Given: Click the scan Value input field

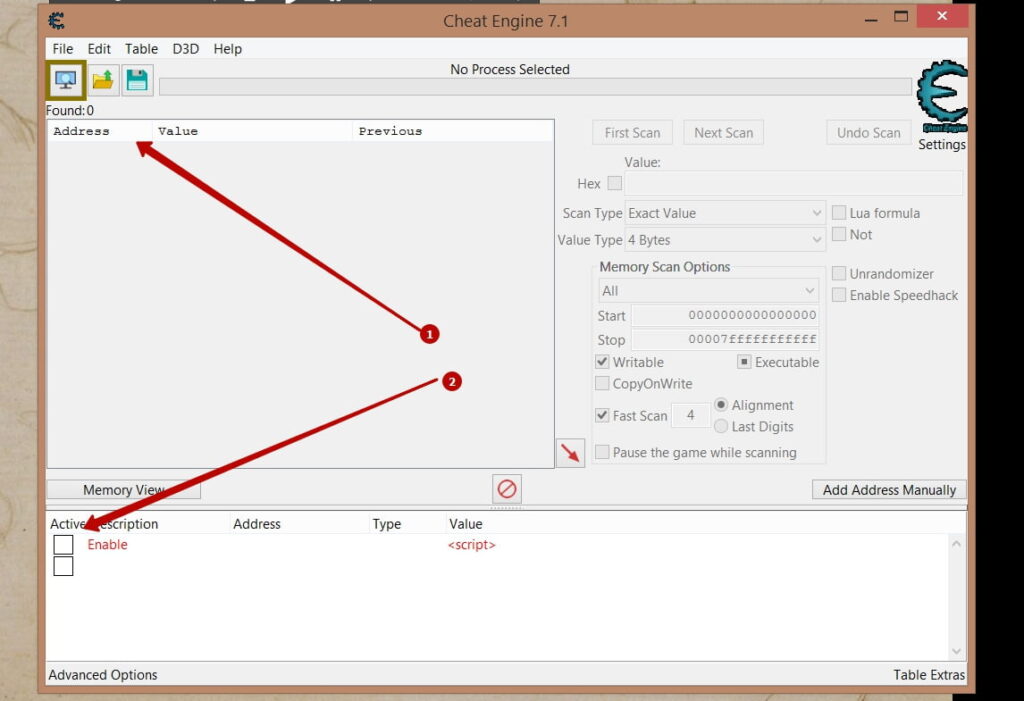Looking at the screenshot, I should pos(793,183).
